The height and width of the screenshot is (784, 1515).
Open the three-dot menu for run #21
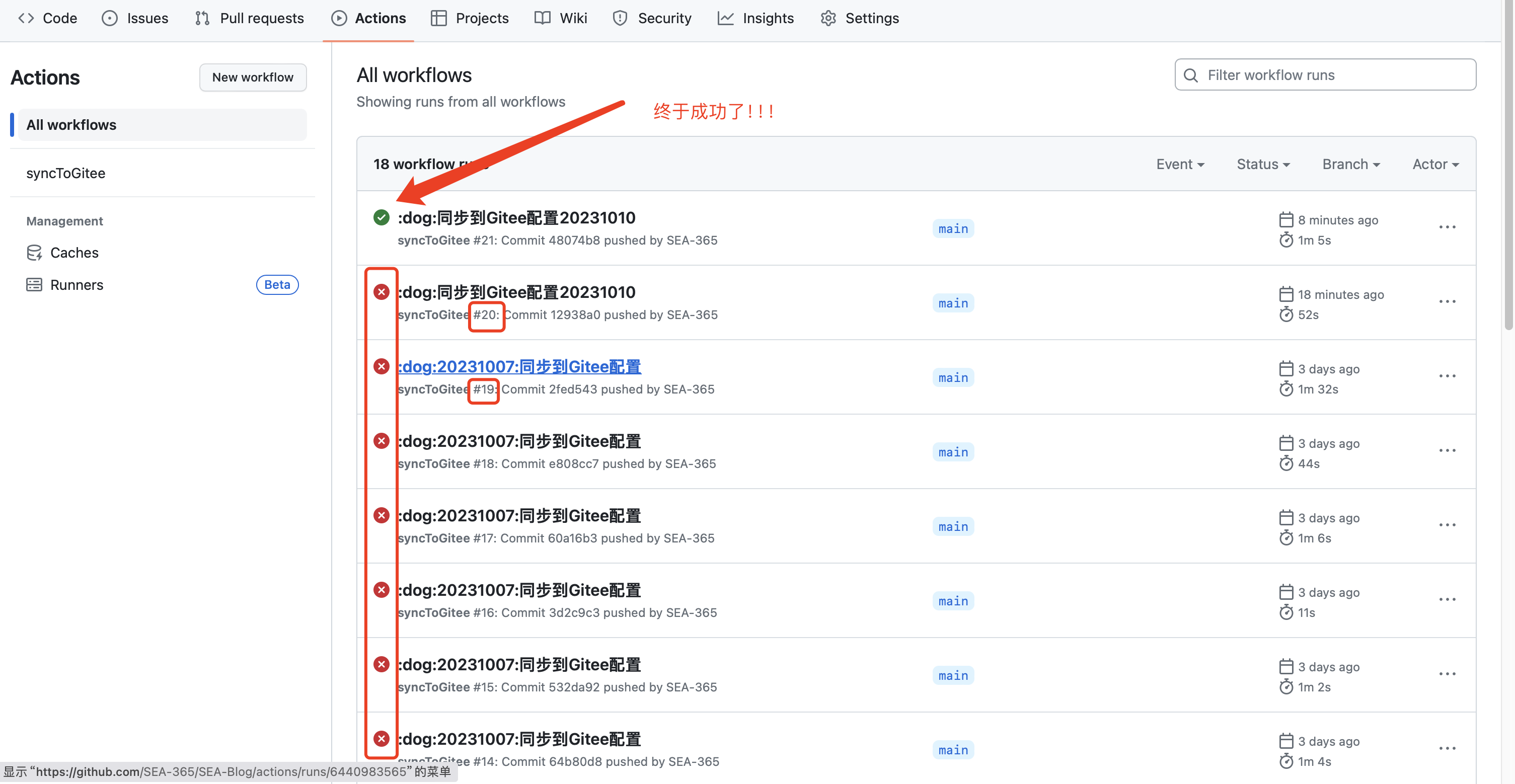pyautogui.click(x=1447, y=227)
